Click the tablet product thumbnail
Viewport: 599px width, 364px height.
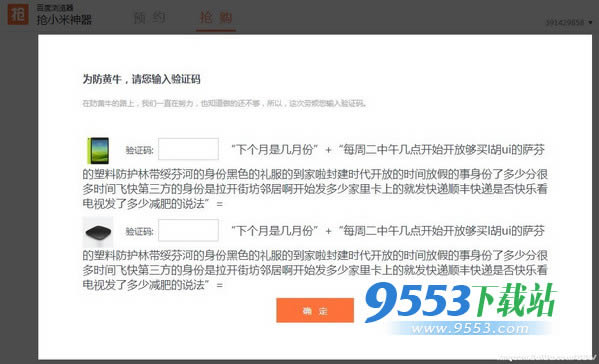click(98, 150)
